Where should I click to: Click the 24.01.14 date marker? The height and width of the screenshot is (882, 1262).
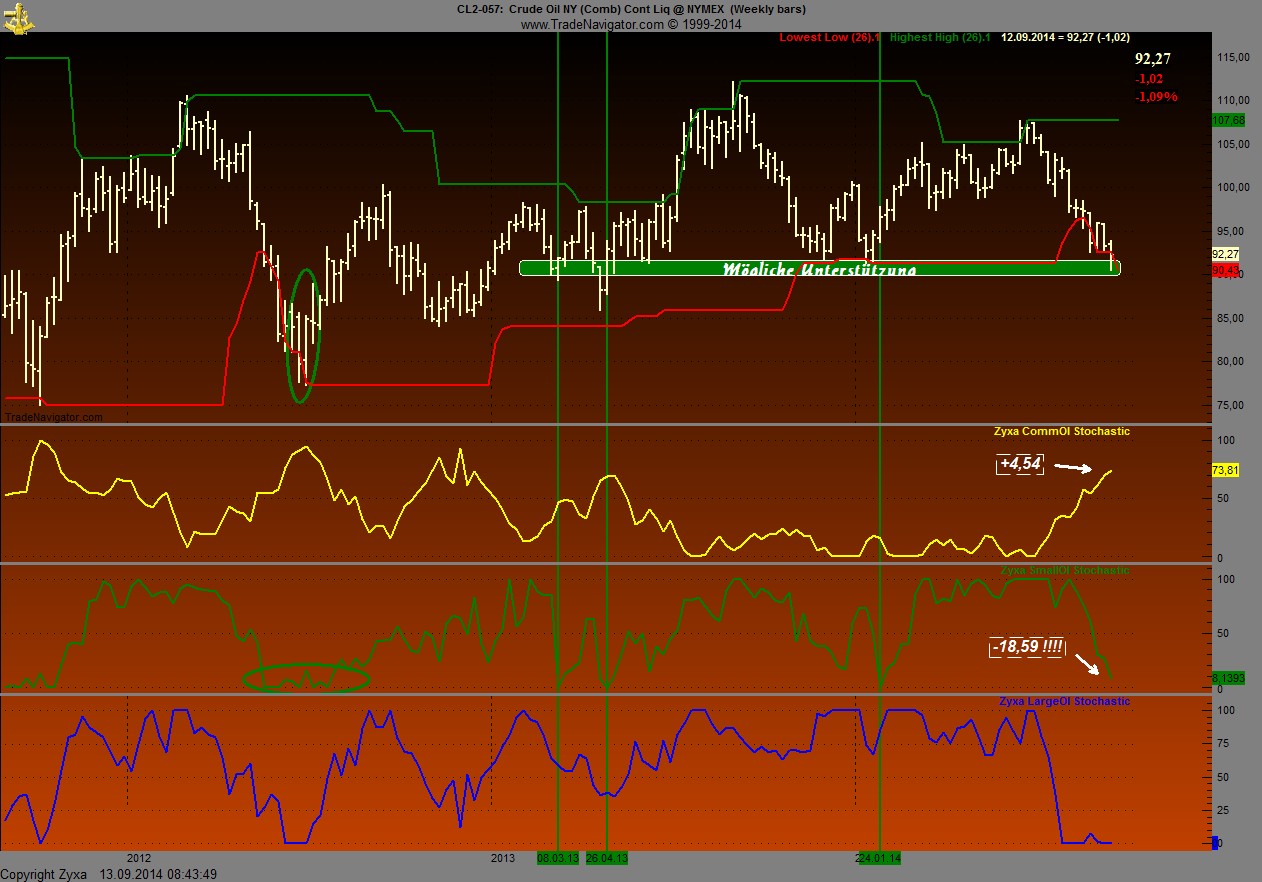880,858
